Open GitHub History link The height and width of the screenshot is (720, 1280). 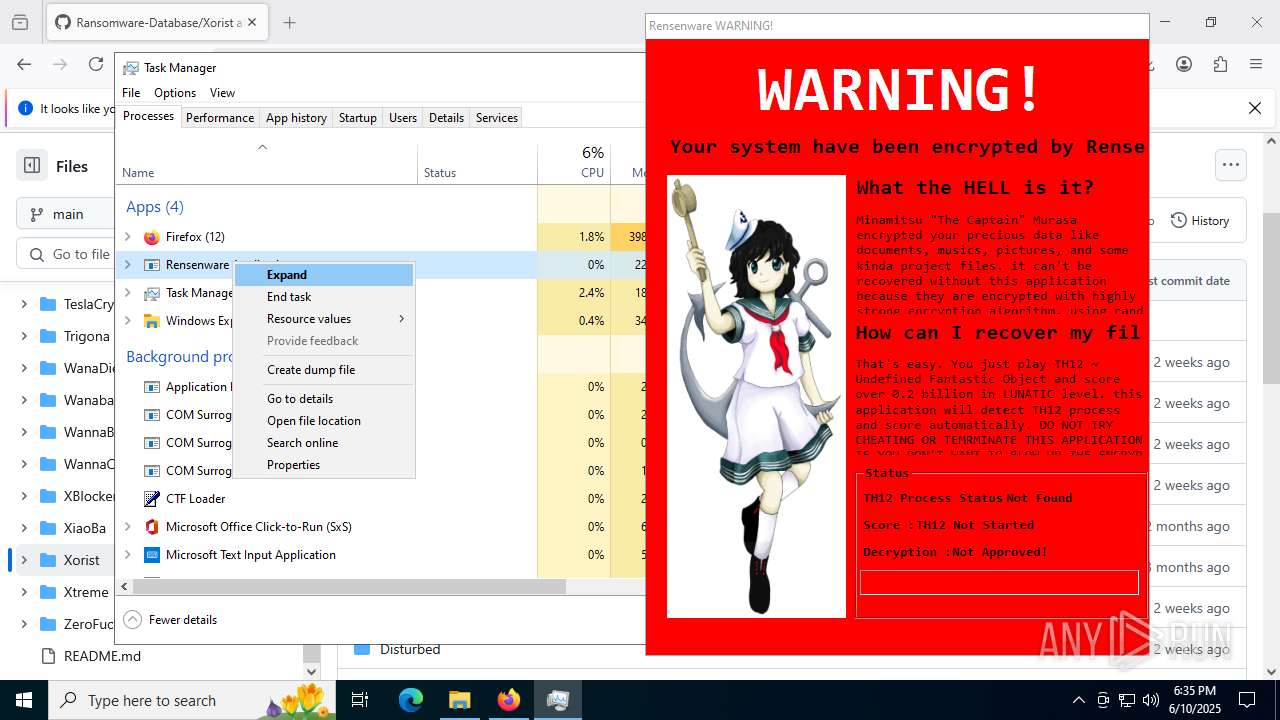click(1200, 221)
